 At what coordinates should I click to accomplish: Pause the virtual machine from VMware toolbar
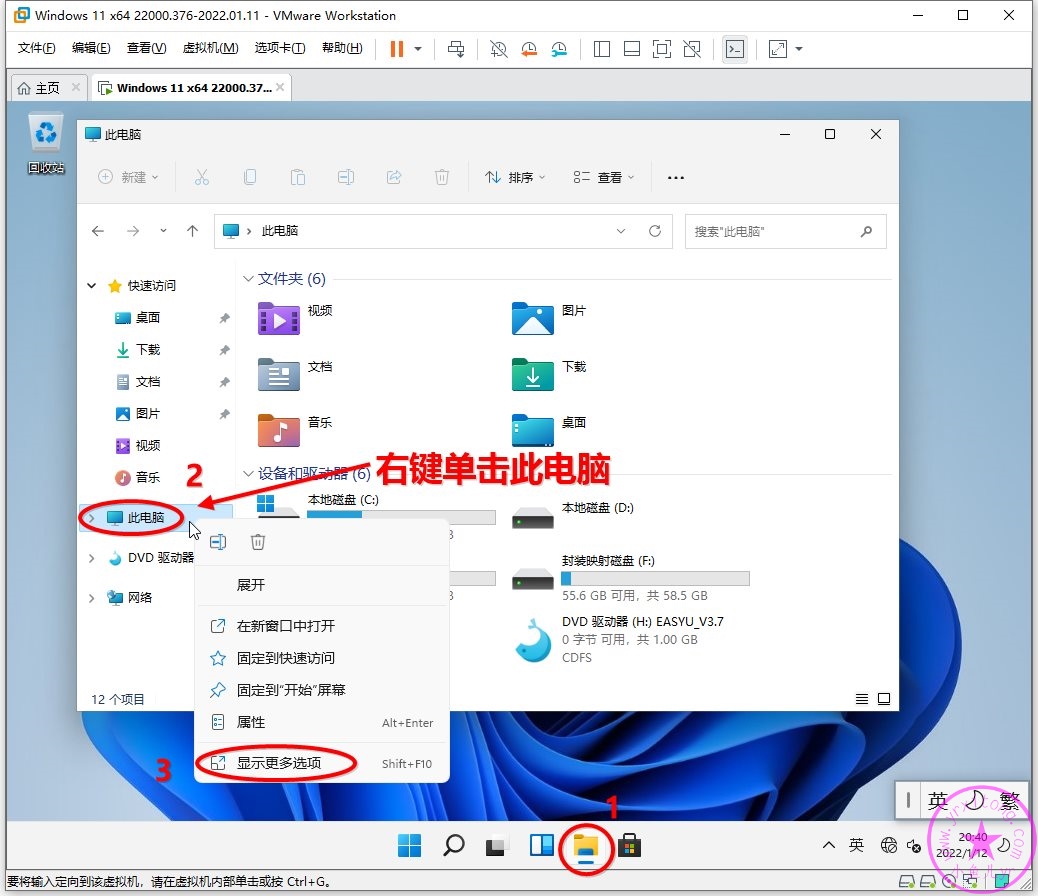(x=397, y=49)
